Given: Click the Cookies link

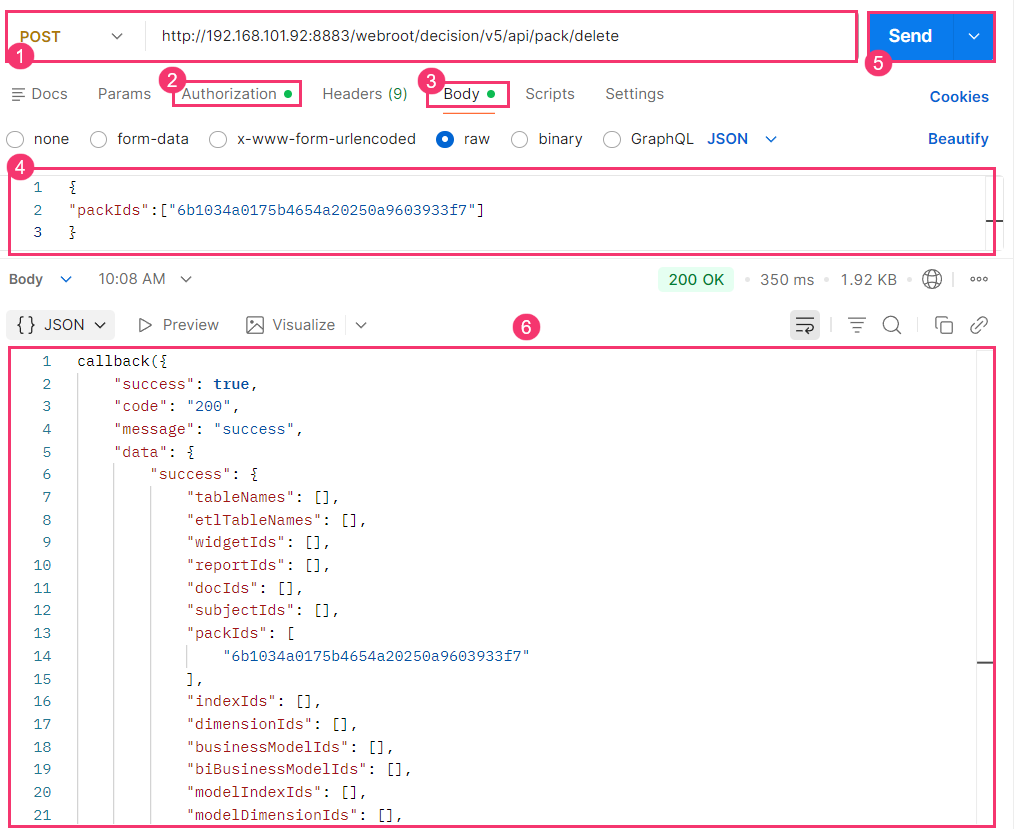Looking at the screenshot, I should pos(959,96).
